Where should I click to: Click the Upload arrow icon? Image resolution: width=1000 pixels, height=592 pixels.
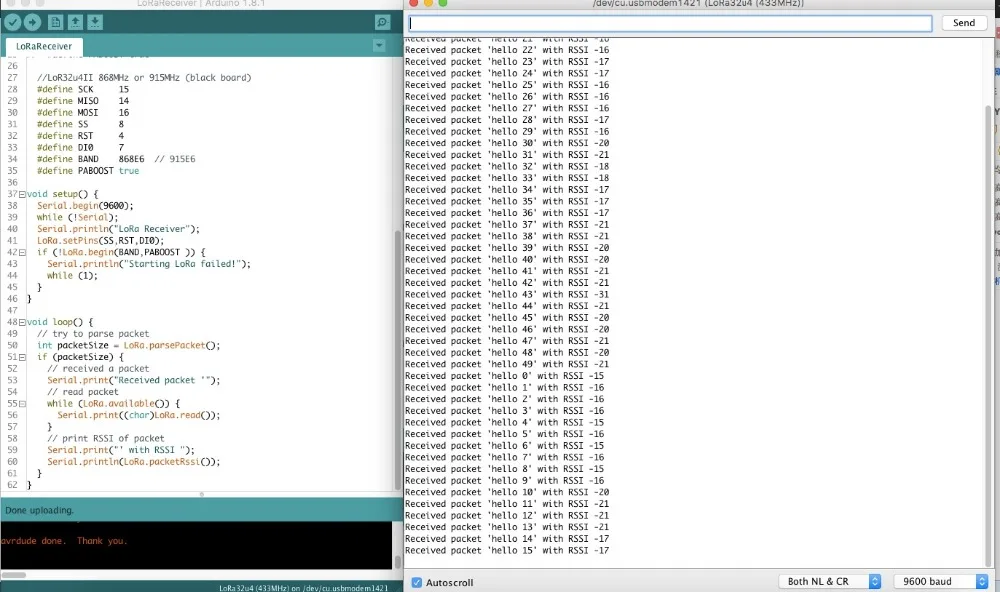[33, 22]
